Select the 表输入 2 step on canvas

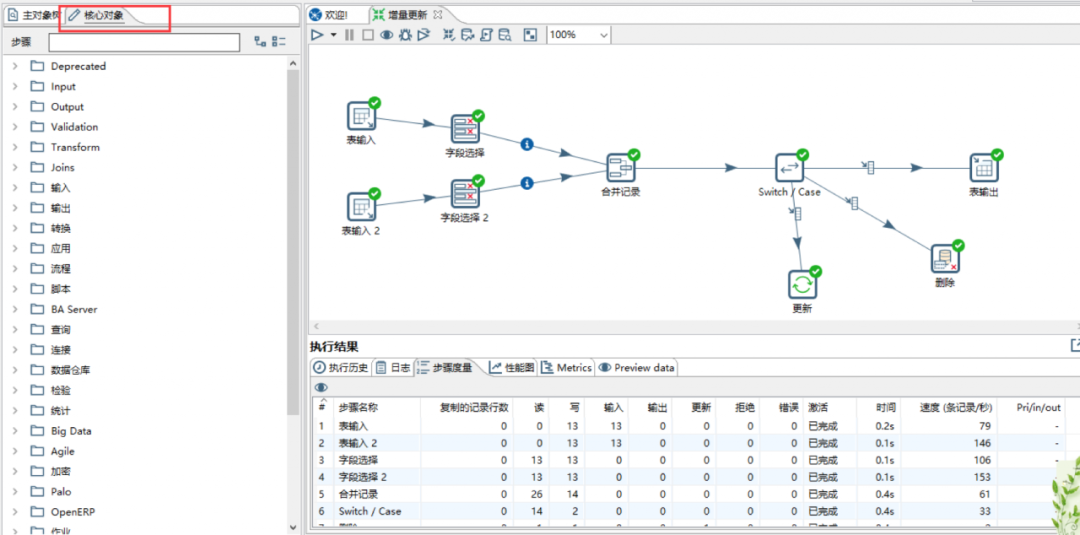pyautogui.click(x=361, y=207)
